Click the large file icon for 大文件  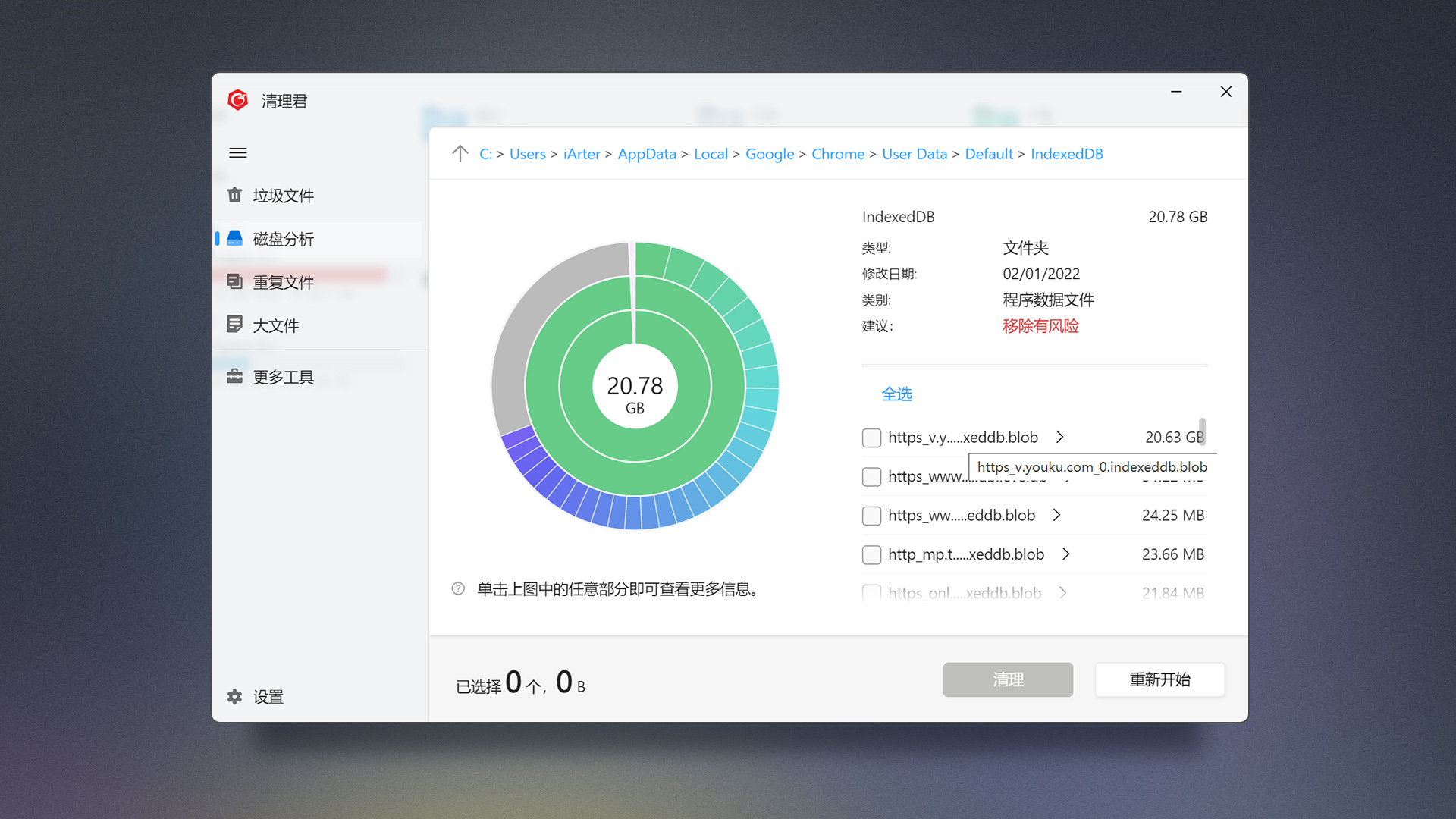[x=235, y=325]
